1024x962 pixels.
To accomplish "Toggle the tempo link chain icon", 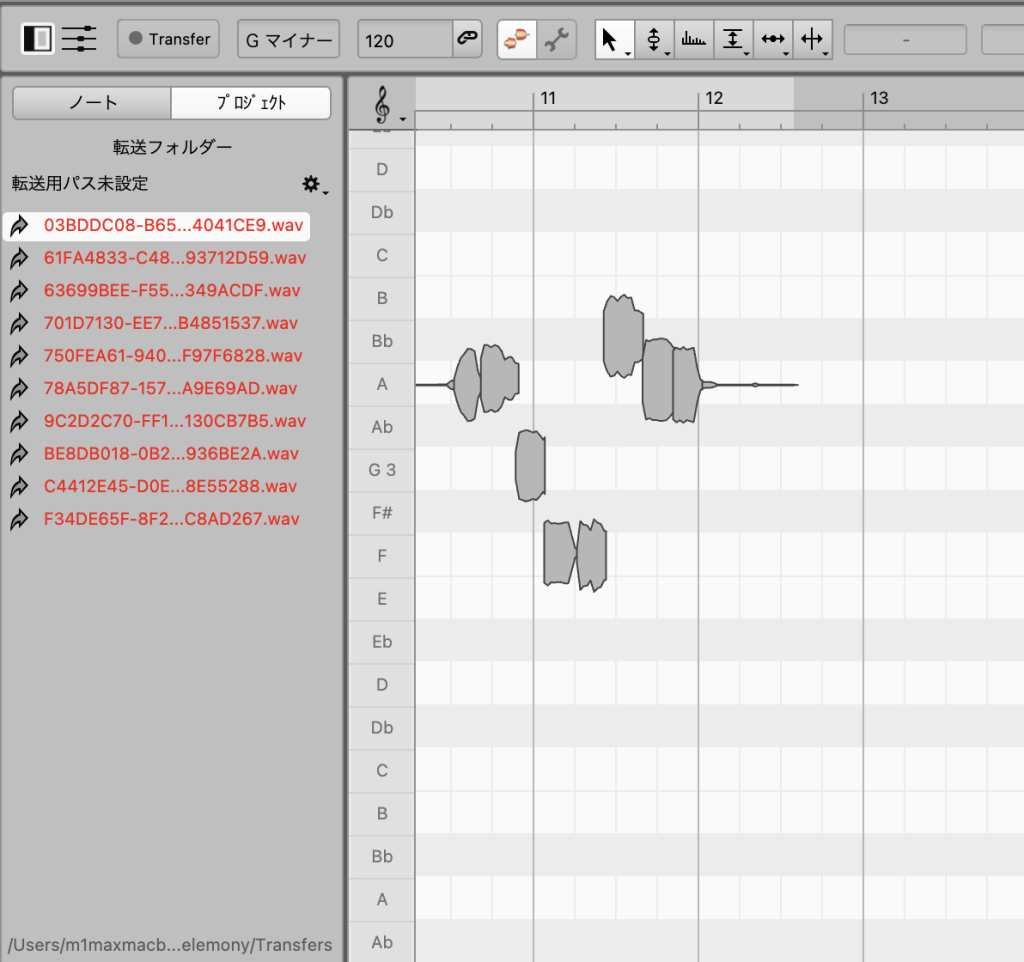I will coord(466,39).
